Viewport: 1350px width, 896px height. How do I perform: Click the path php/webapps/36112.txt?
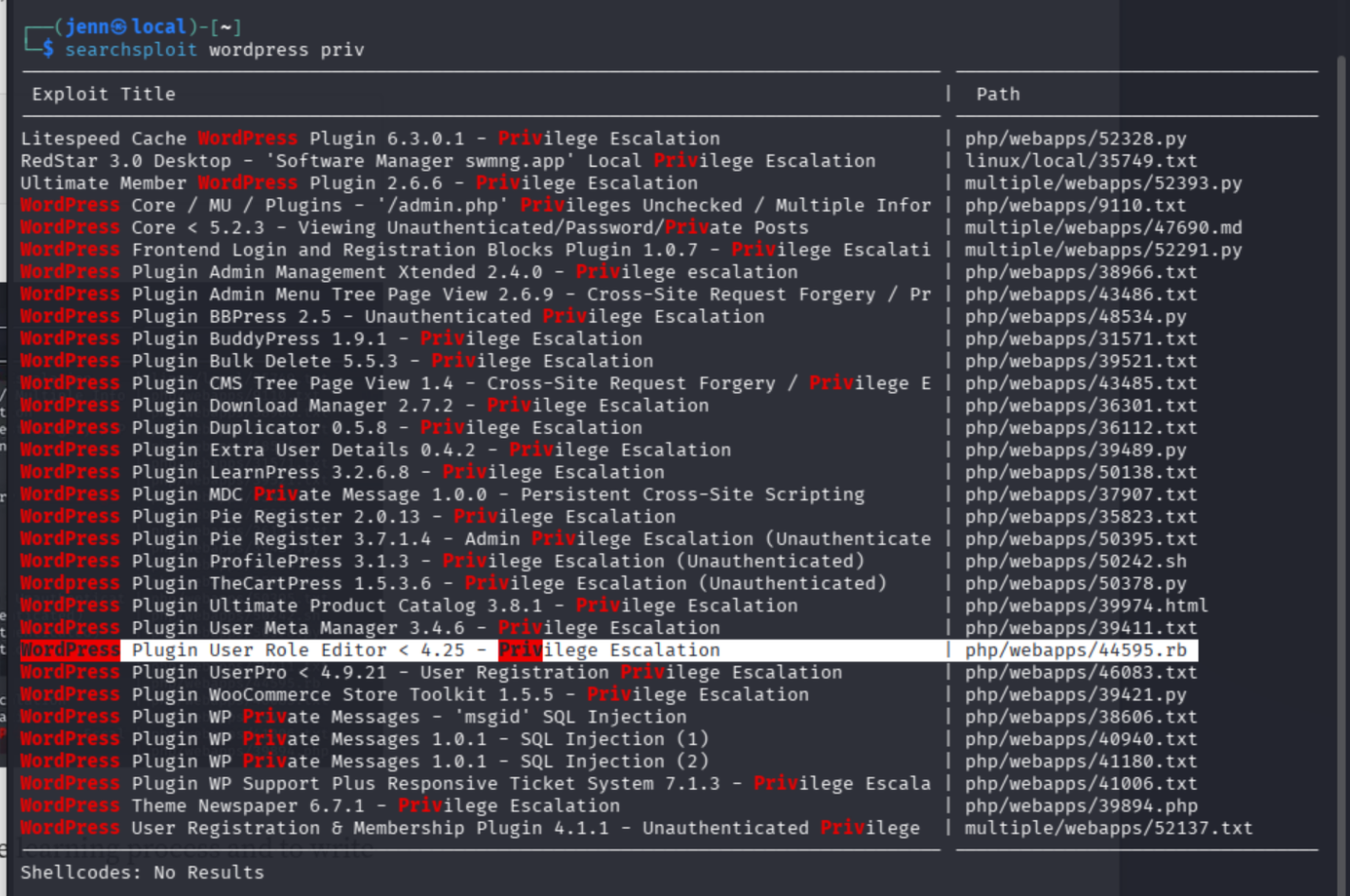(x=1081, y=428)
